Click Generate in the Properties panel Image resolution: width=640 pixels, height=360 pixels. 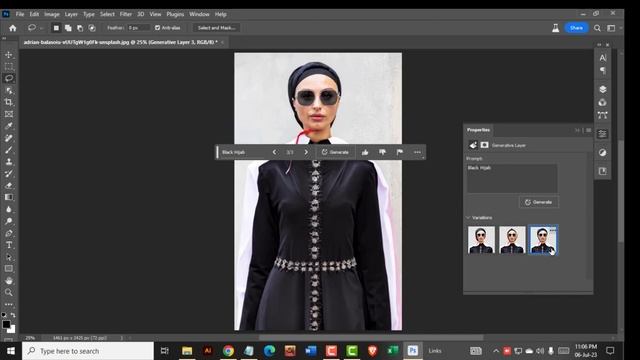pyautogui.click(x=539, y=202)
